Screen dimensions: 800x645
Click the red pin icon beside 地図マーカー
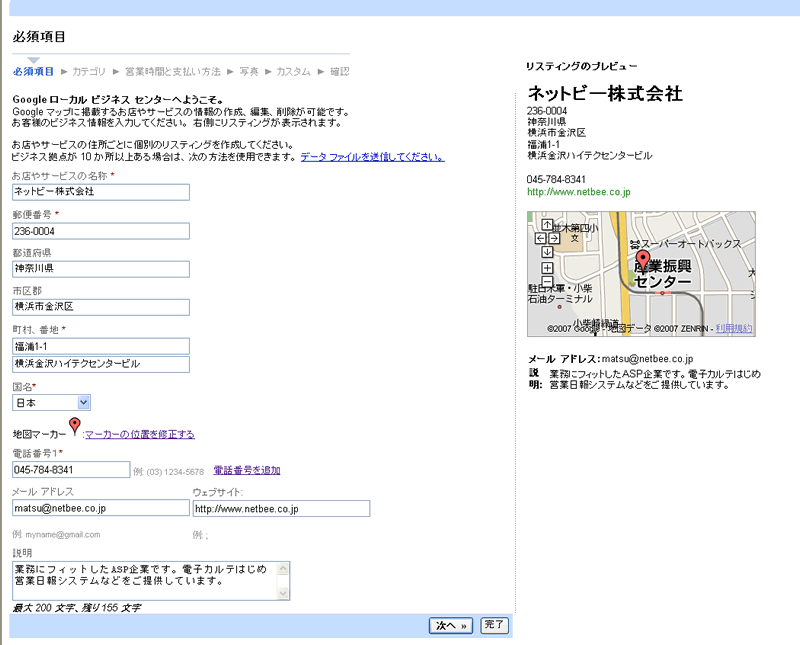(x=74, y=426)
